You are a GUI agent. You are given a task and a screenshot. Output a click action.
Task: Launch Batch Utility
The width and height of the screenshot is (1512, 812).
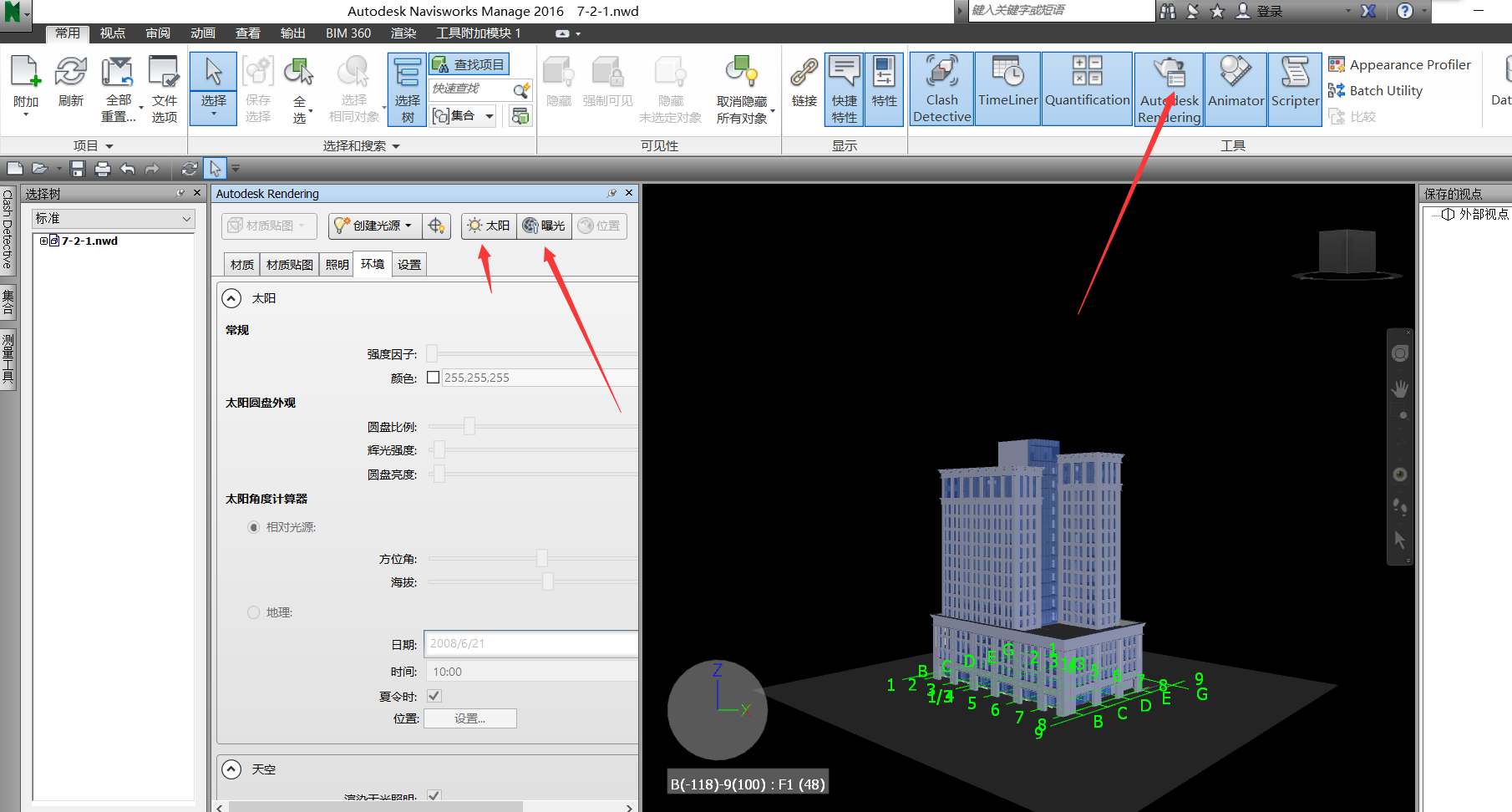pos(1376,90)
